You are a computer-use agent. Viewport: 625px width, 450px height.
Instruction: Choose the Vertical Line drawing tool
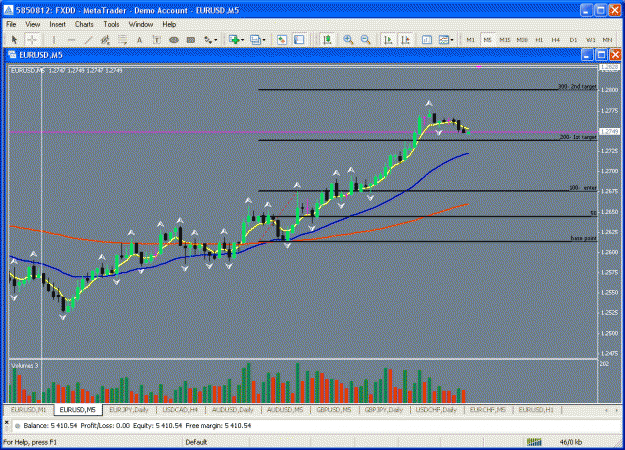point(54,40)
